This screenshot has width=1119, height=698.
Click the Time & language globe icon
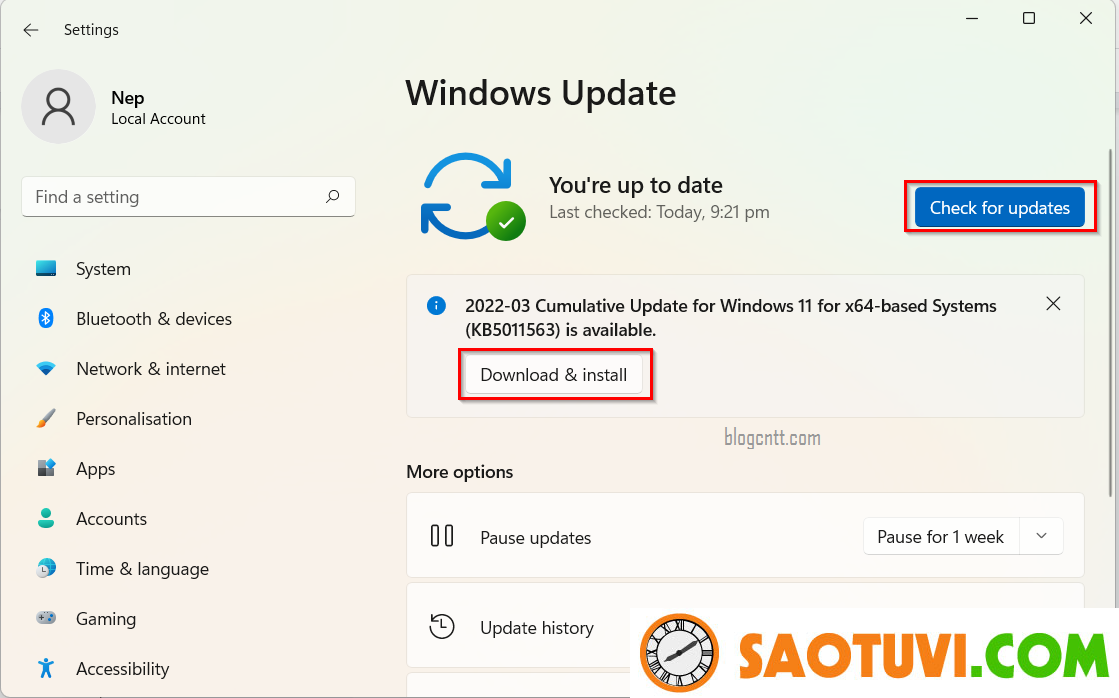tap(46, 569)
